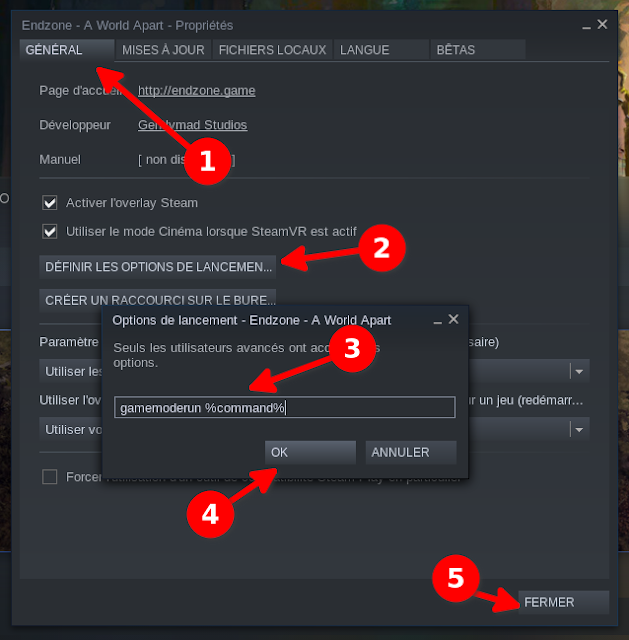Select the GÉNÉRAL tab

pyautogui.click(x=67, y=50)
